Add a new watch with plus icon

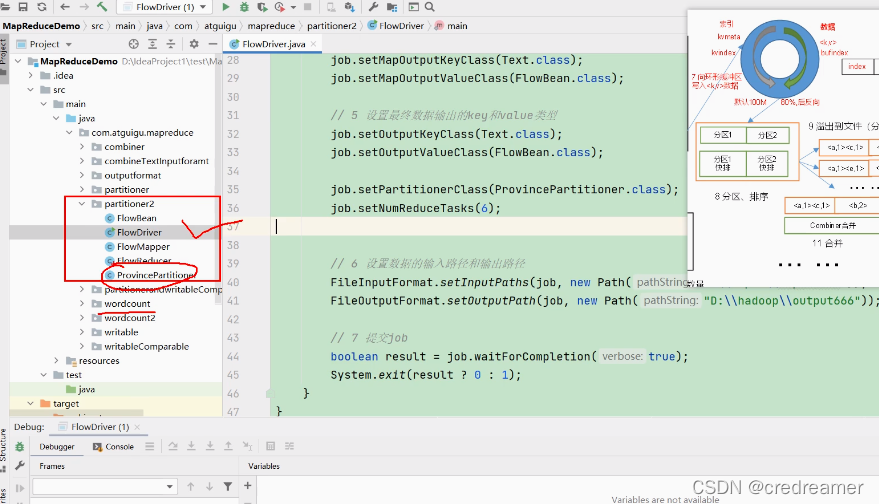click(248, 485)
